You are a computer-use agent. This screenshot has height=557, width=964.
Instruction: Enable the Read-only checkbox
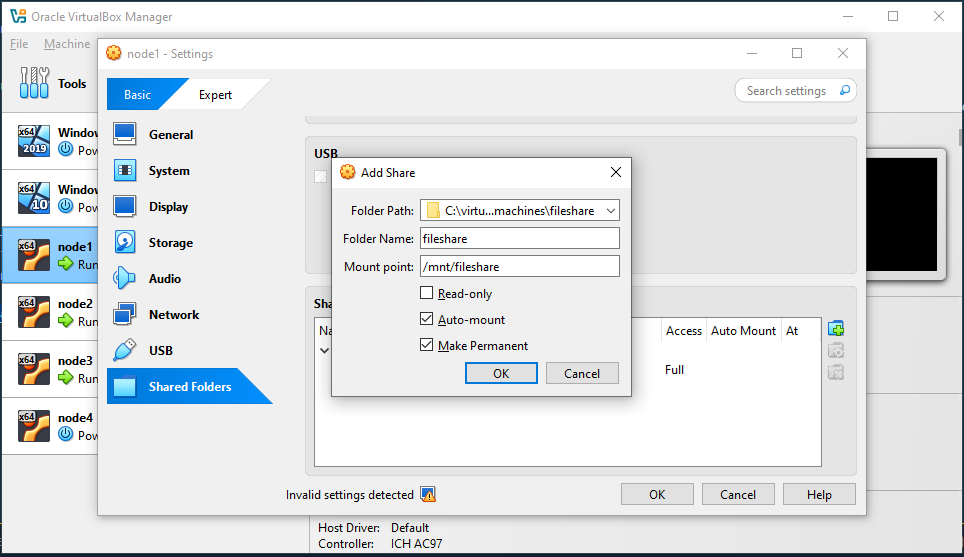[x=426, y=293]
